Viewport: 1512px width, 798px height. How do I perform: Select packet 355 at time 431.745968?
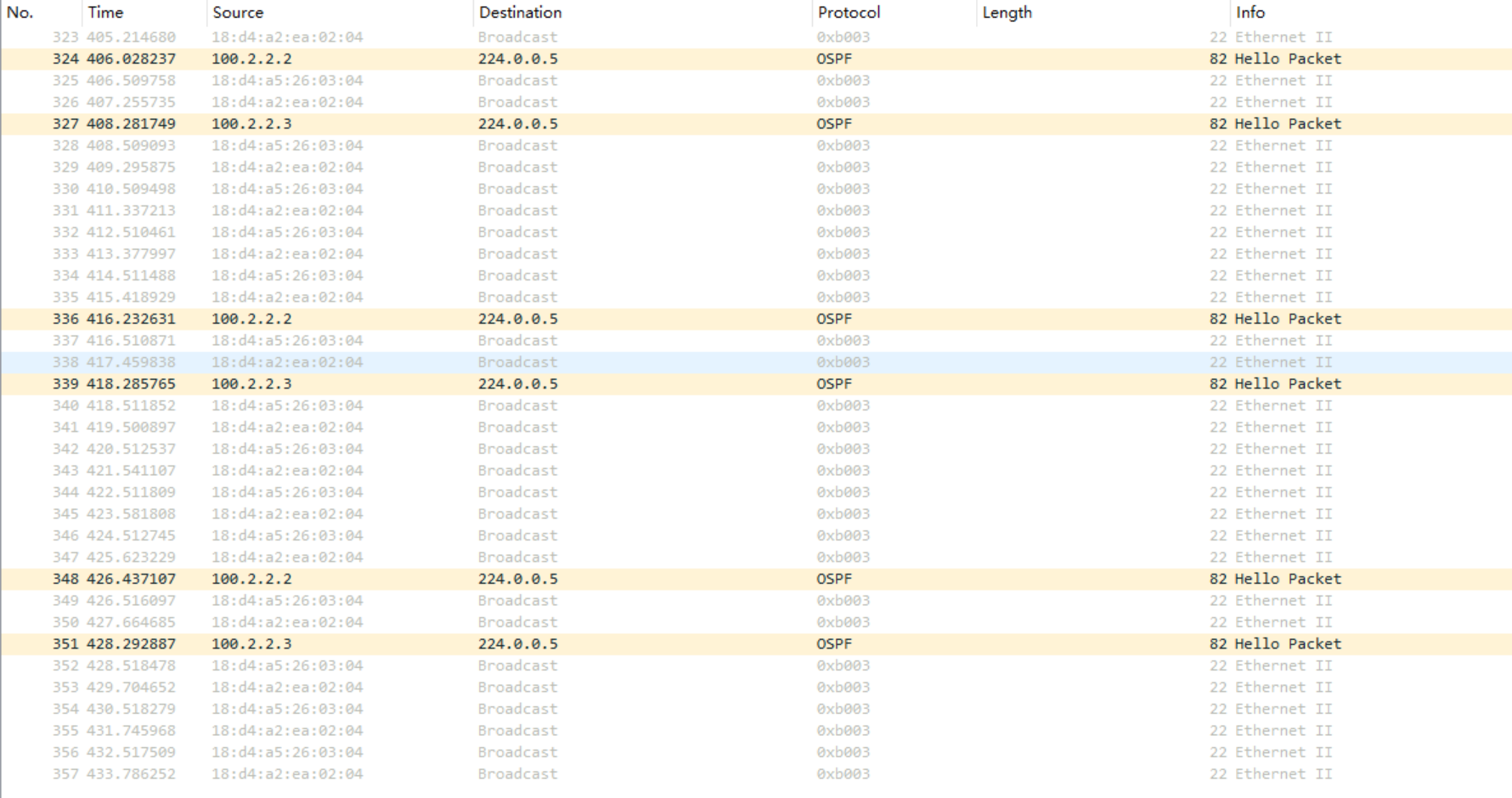(x=756, y=731)
